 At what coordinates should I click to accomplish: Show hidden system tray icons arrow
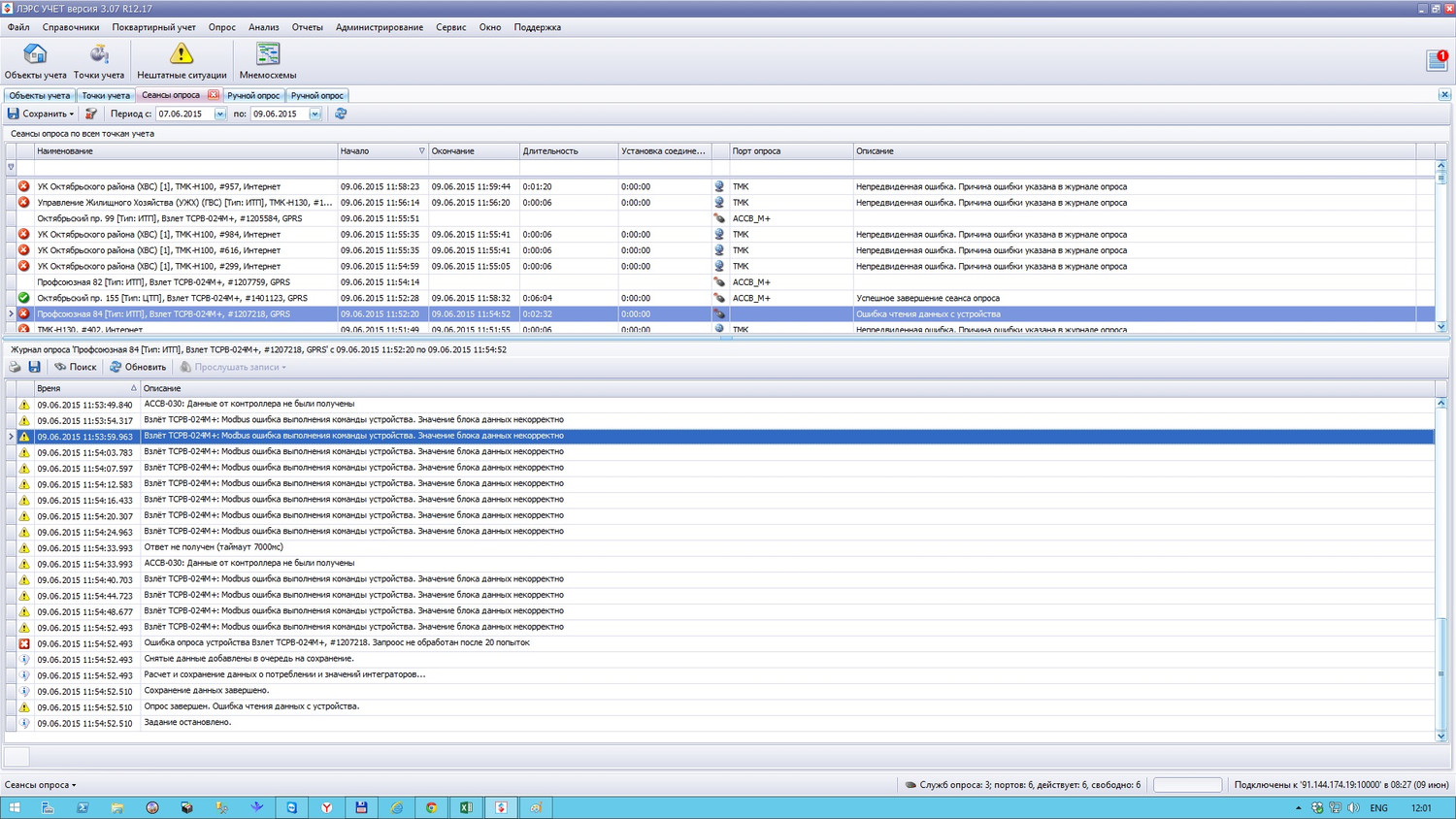pos(1298,807)
